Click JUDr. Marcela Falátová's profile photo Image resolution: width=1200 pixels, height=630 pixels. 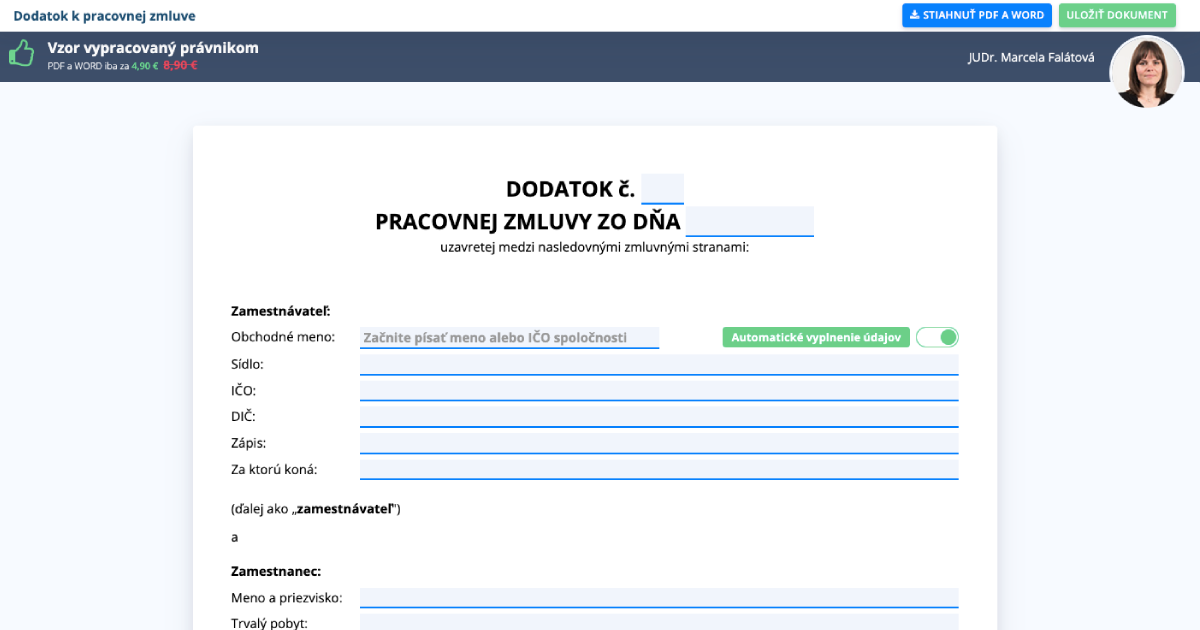[1146, 71]
